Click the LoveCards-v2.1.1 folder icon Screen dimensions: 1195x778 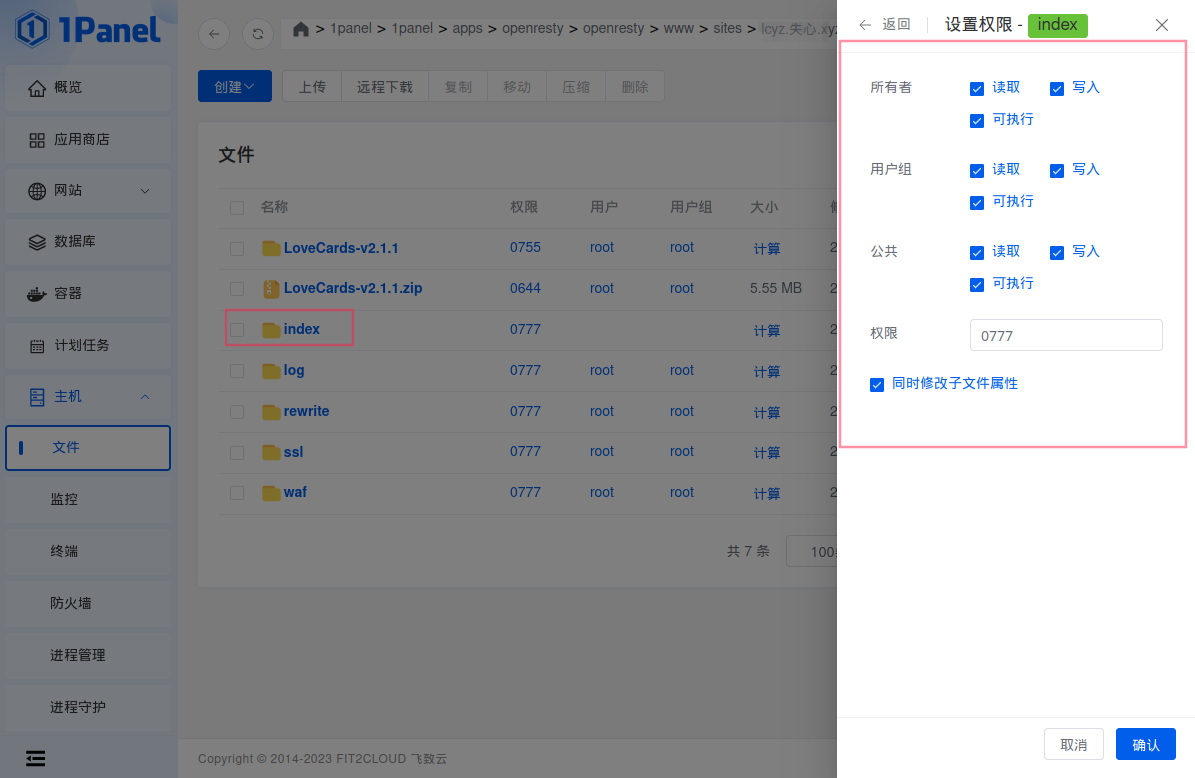(x=271, y=248)
